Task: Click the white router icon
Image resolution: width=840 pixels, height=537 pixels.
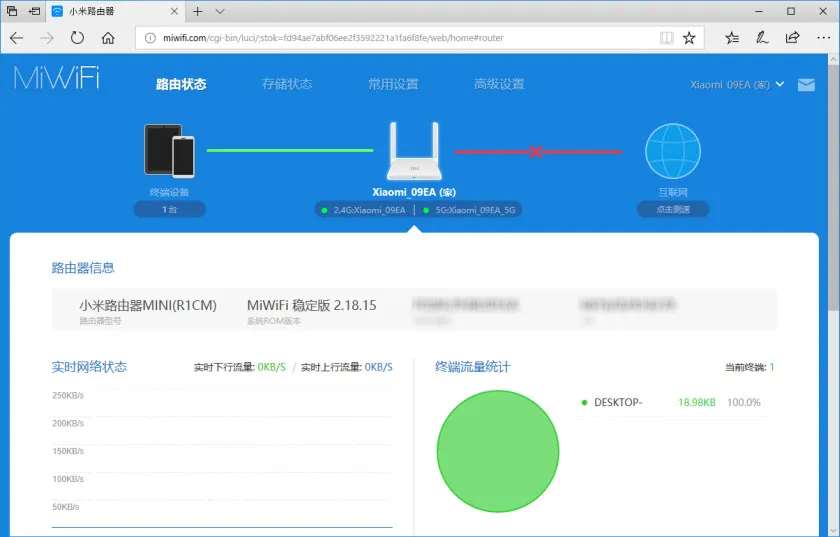Action: [413, 152]
